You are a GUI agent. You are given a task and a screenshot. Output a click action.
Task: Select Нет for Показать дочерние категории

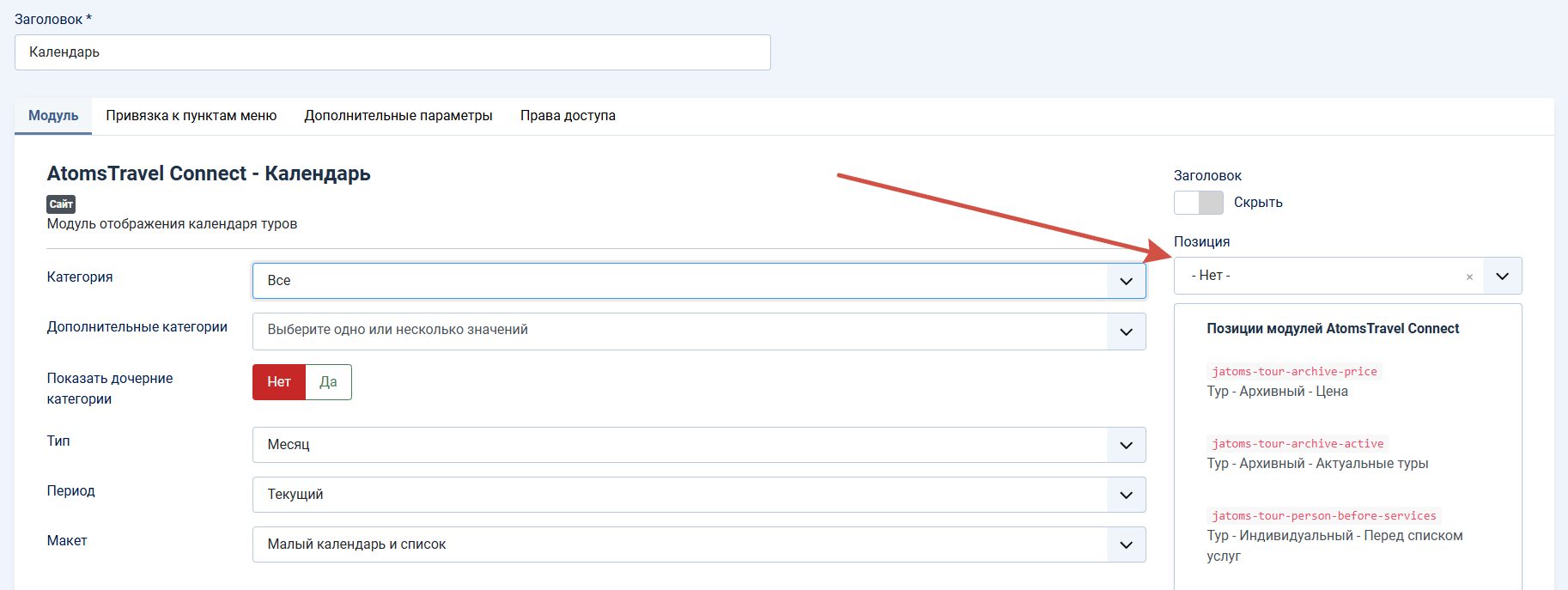click(x=279, y=382)
